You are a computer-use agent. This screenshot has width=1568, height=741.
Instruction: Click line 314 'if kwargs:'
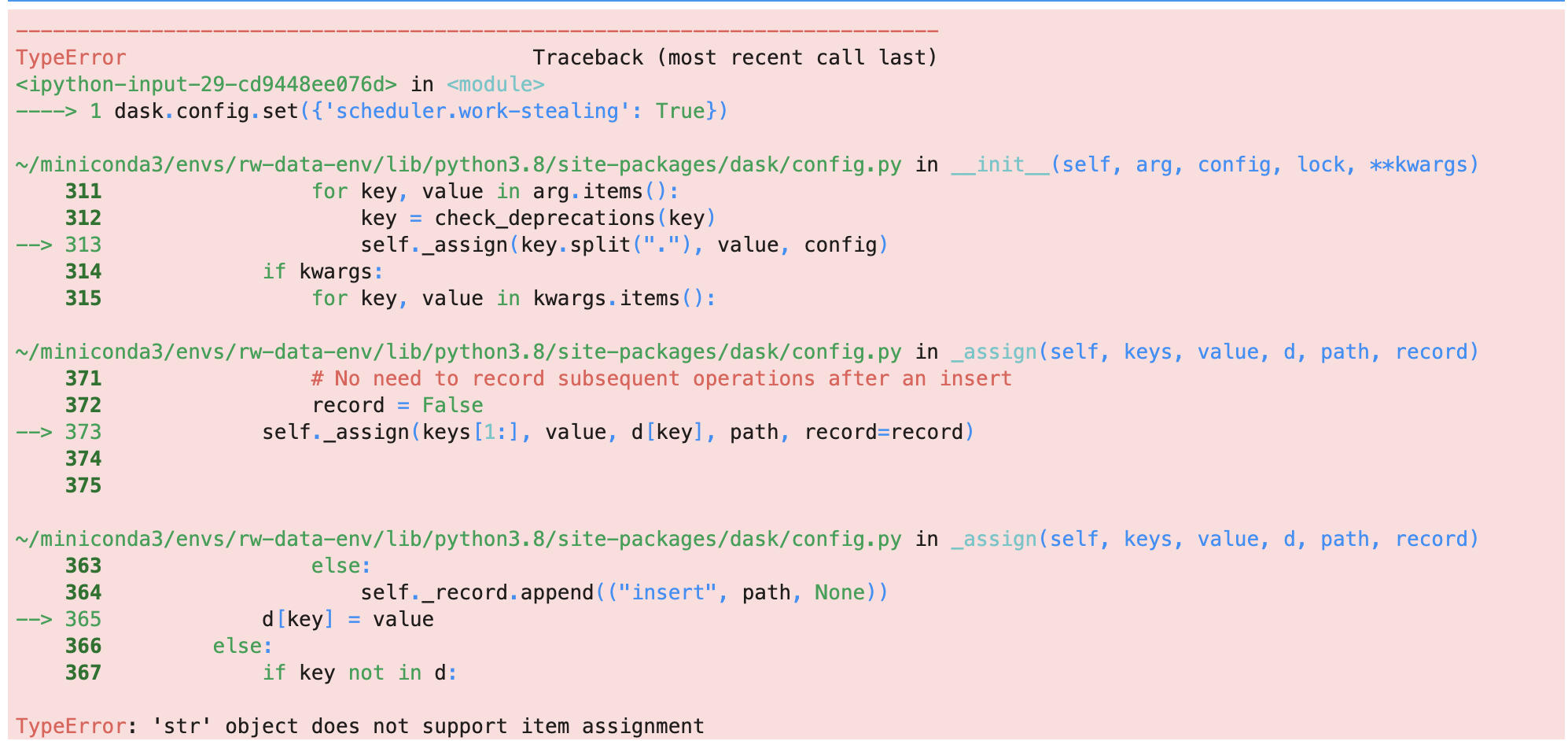pos(322,271)
